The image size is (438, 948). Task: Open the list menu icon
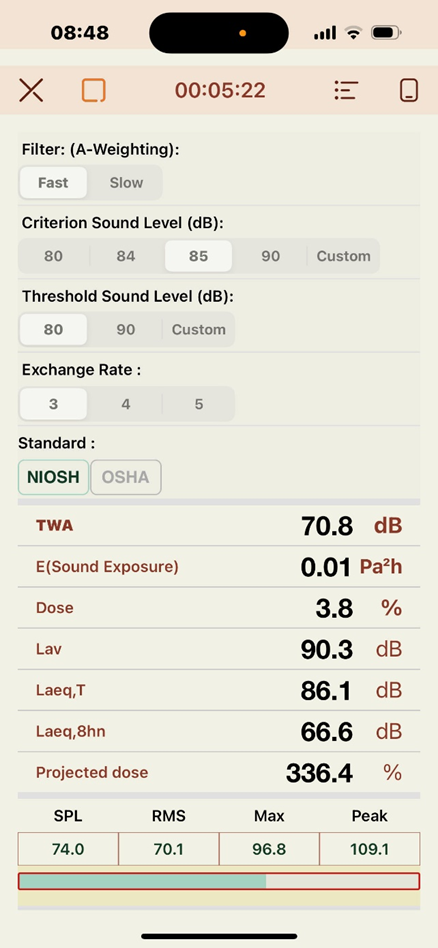pos(346,90)
